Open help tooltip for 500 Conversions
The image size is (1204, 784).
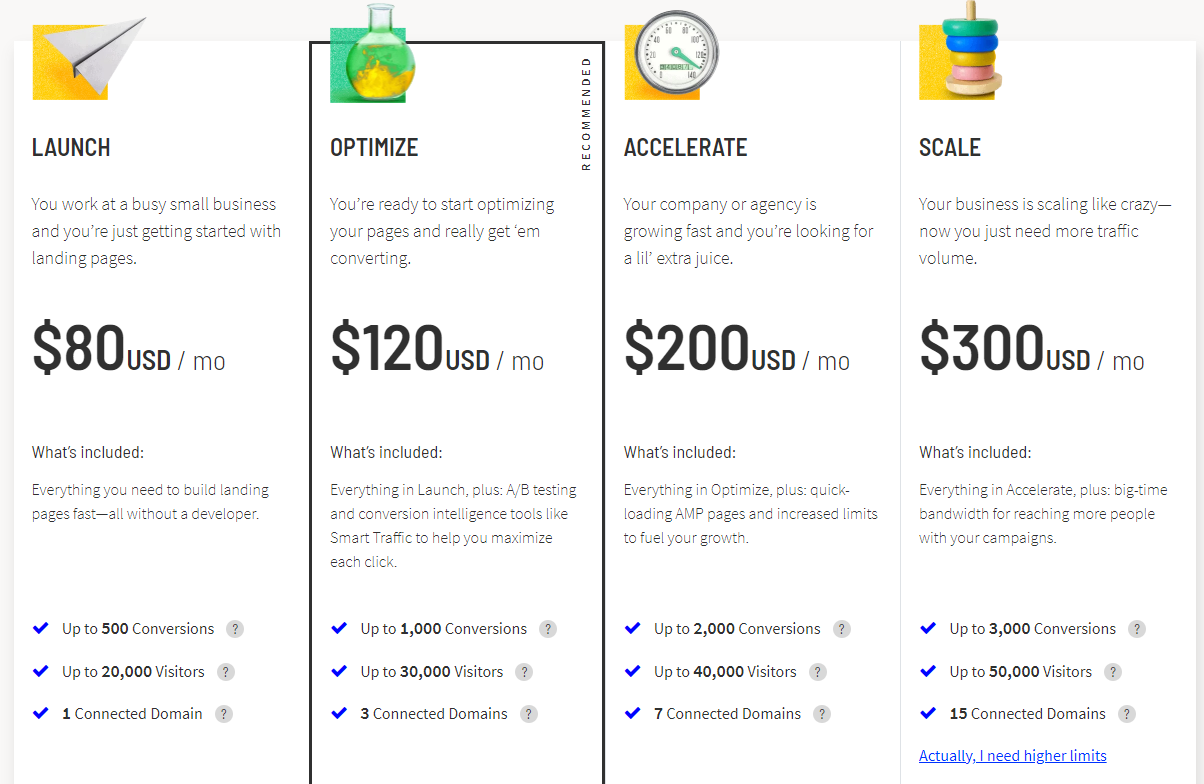coord(235,629)
